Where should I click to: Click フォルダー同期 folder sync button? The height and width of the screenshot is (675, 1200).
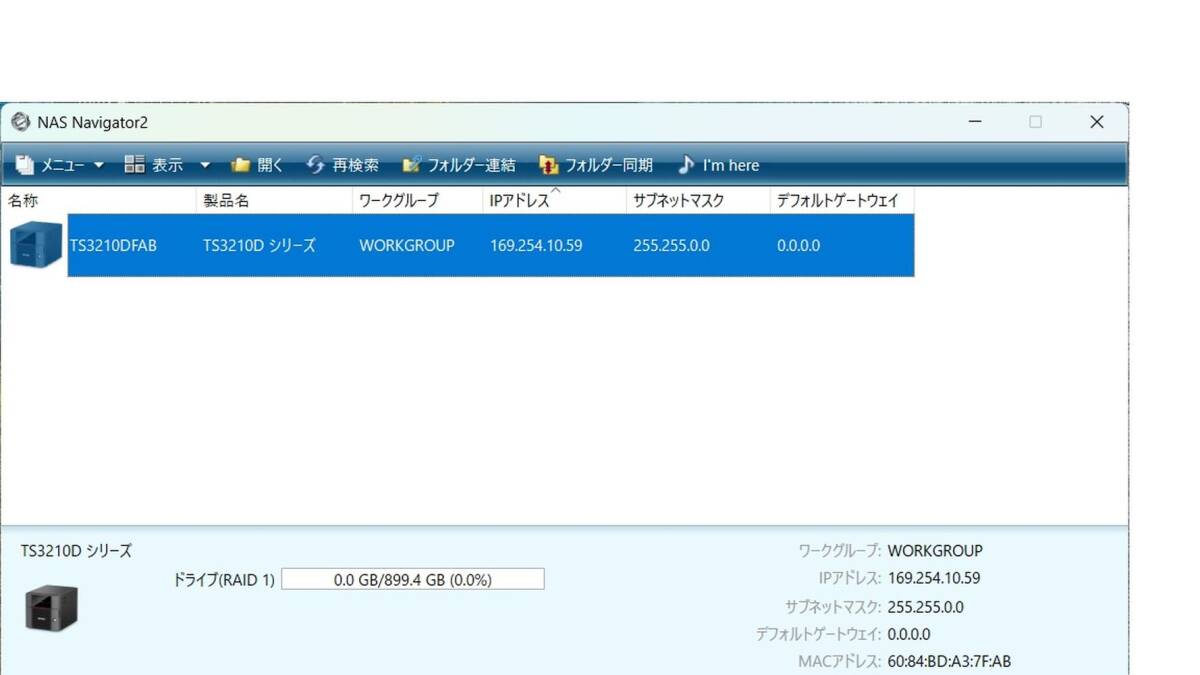pyautogui.click(x=596, y=165)
